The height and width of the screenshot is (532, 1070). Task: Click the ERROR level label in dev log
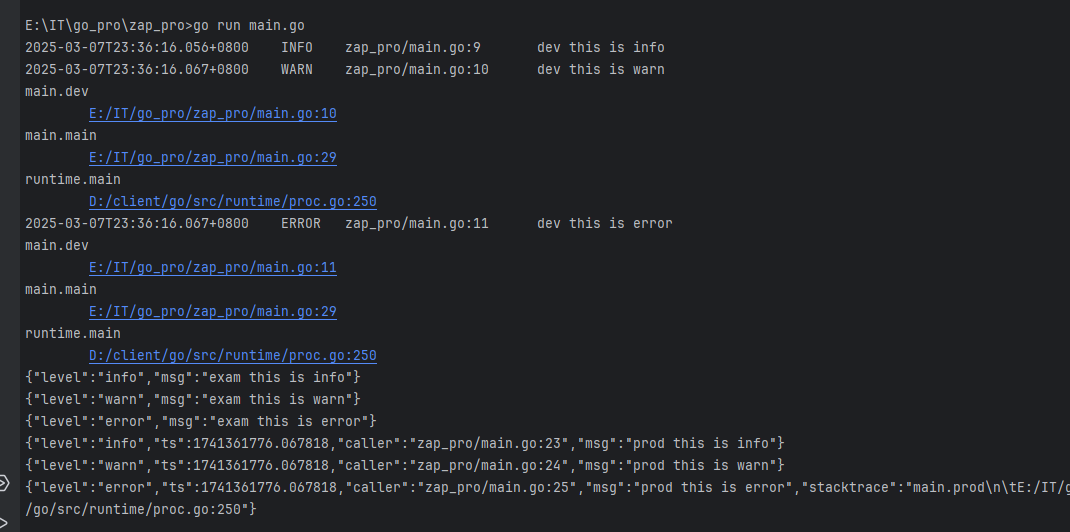coord(301,224)
